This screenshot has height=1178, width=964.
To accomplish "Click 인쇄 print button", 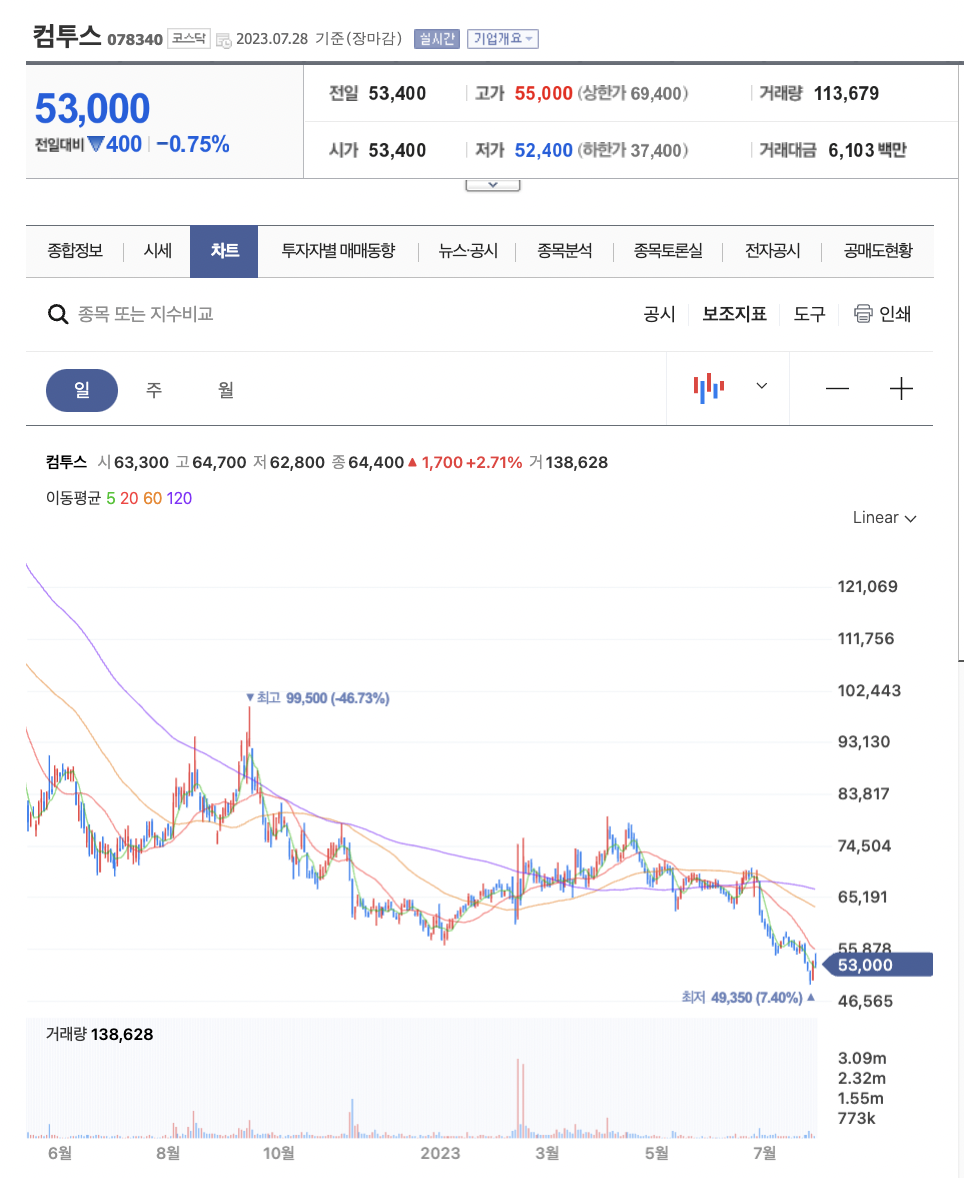I will (x=895, y=314).
